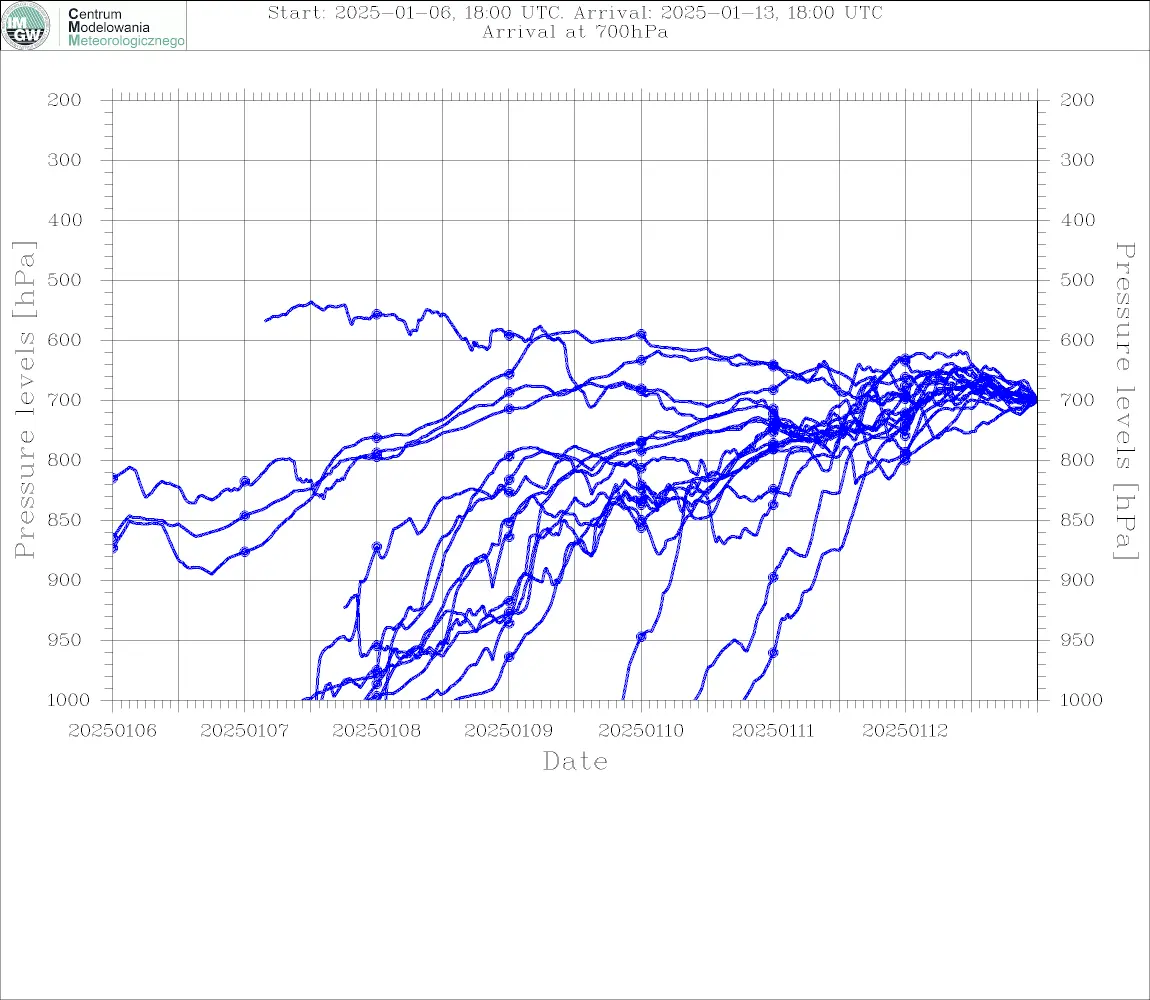Click the left axis 850 pressure label
The height and width of the screenshot is (1000, 1150).
65,520
